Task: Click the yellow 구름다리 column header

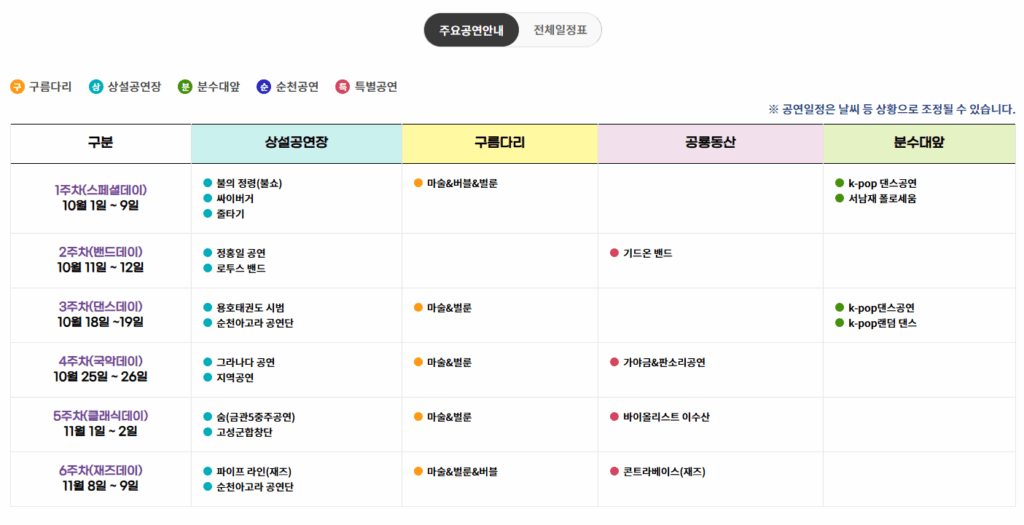Action: [500, 143]
